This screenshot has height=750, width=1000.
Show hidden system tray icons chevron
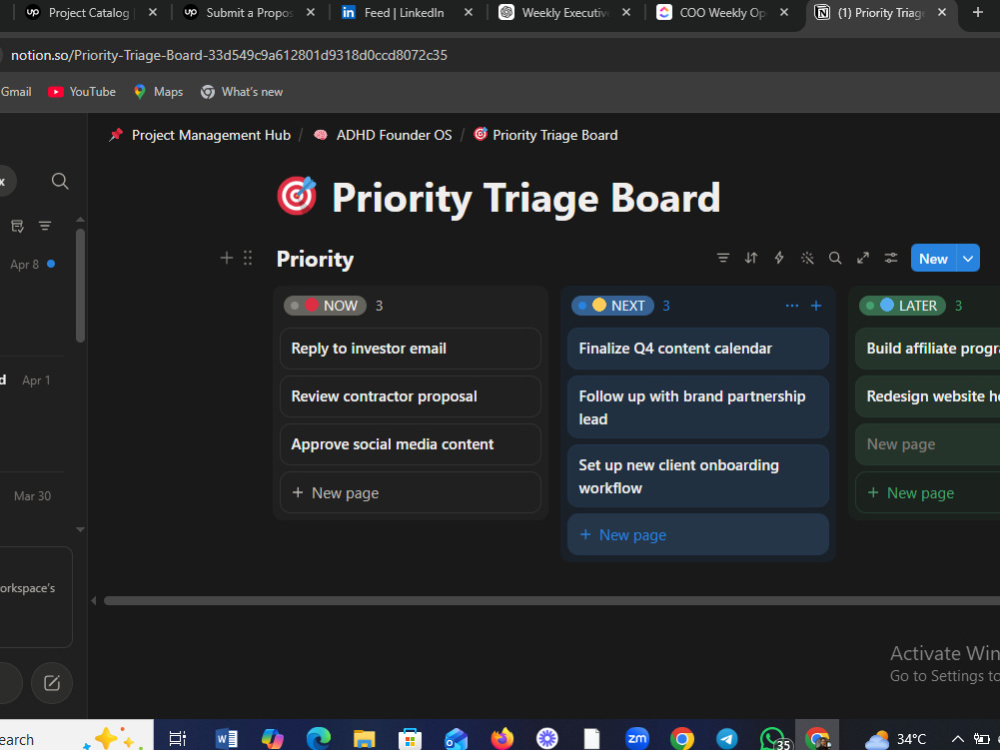coord(957,739)
